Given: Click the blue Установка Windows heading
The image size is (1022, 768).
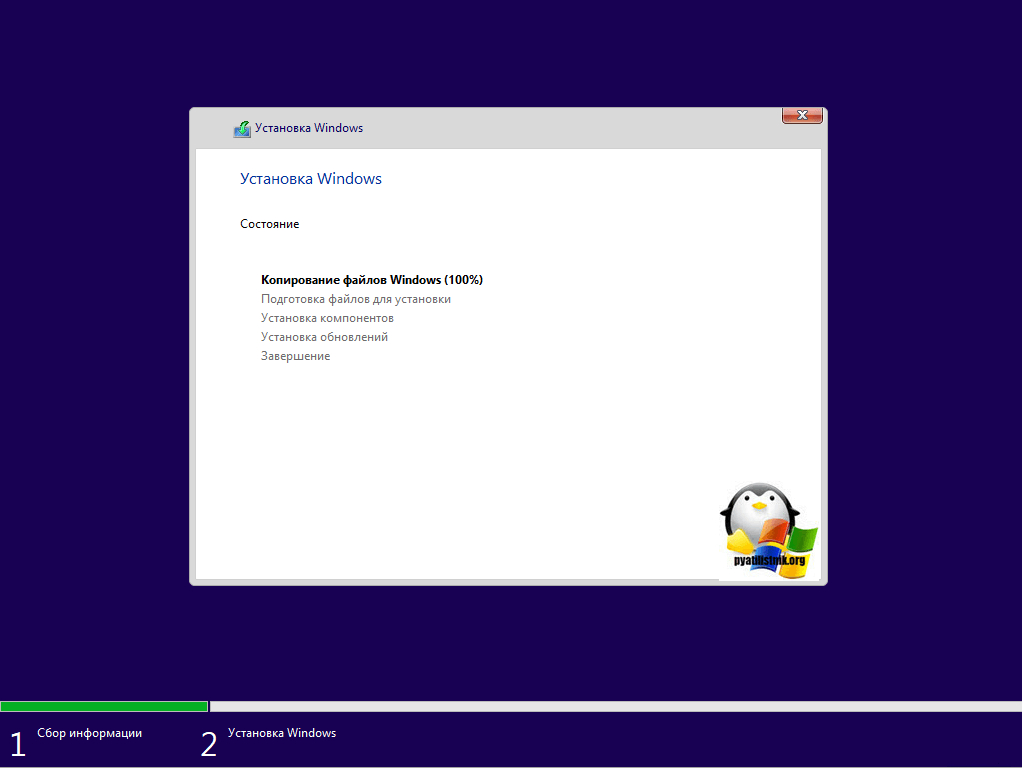Looking at the screenshot, I should (x=311, y=179).
